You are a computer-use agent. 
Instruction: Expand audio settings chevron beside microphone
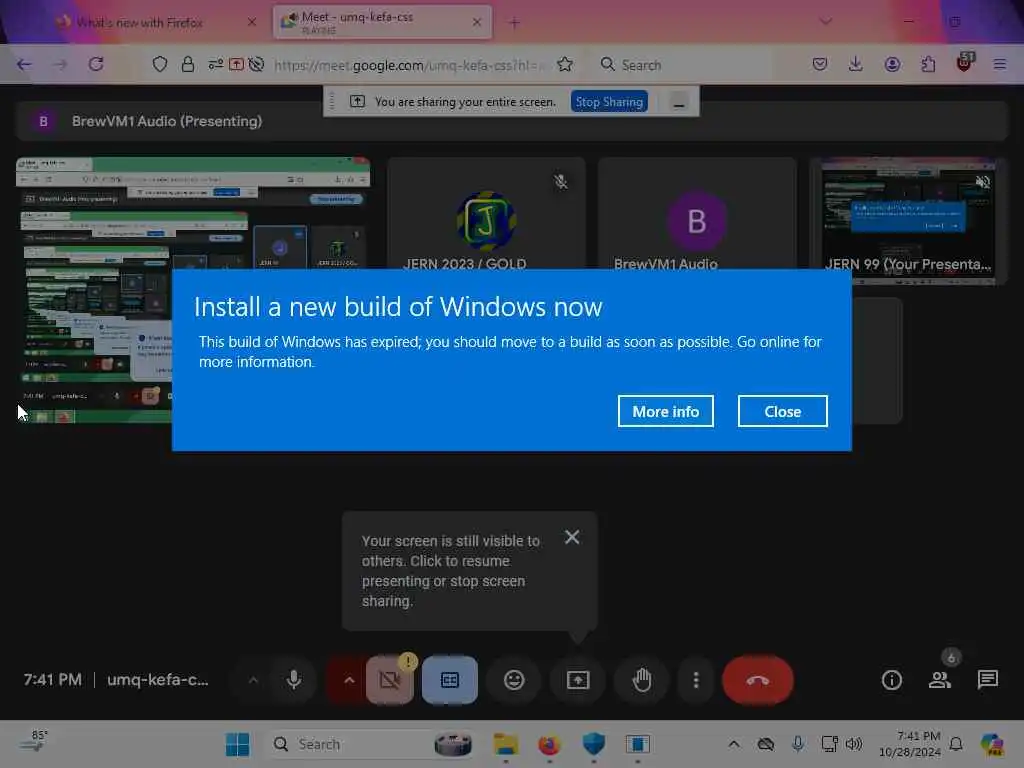(x=253, y=680)
